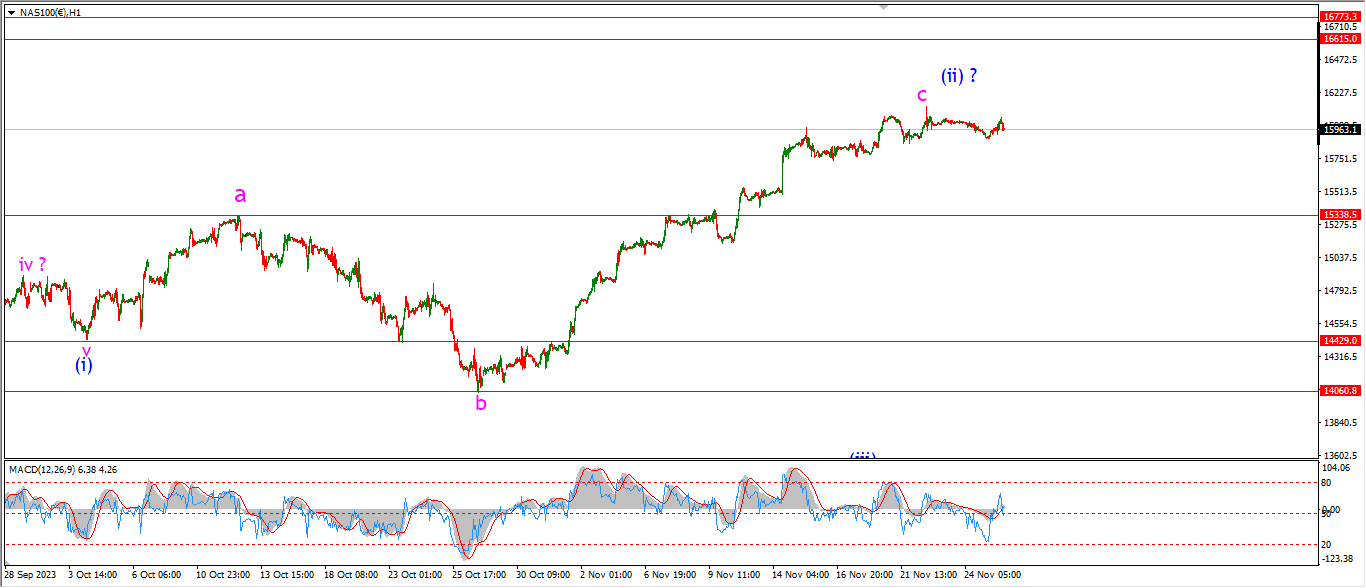Viewport: 1366px width, 588px height.
Task: Select the pink wave label 'a'
Action: pos(240,195)
